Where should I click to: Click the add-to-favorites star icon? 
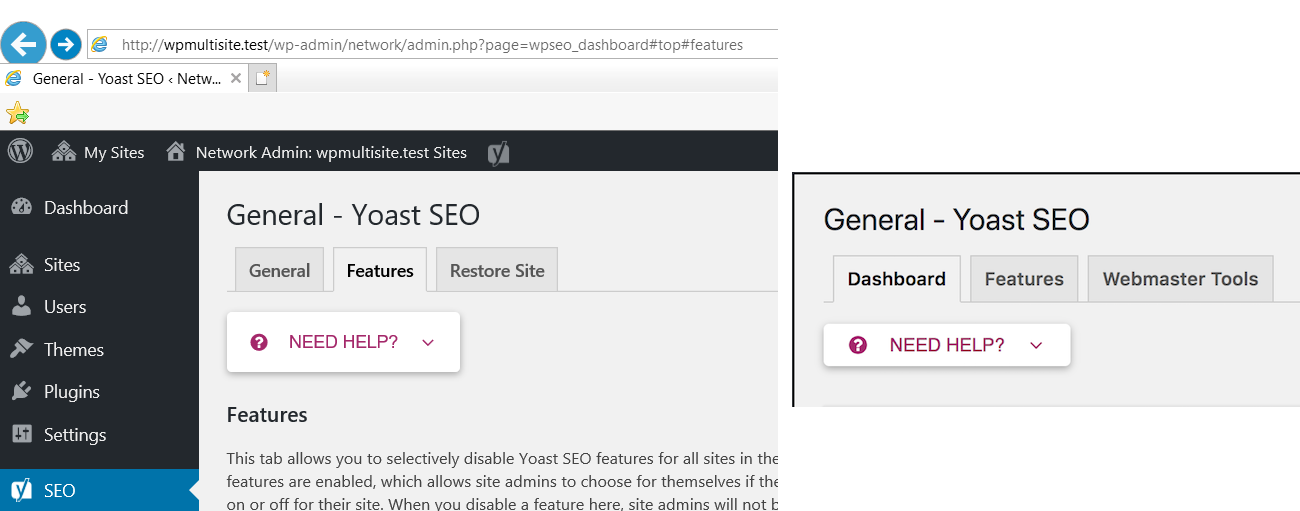click(17, 113)
